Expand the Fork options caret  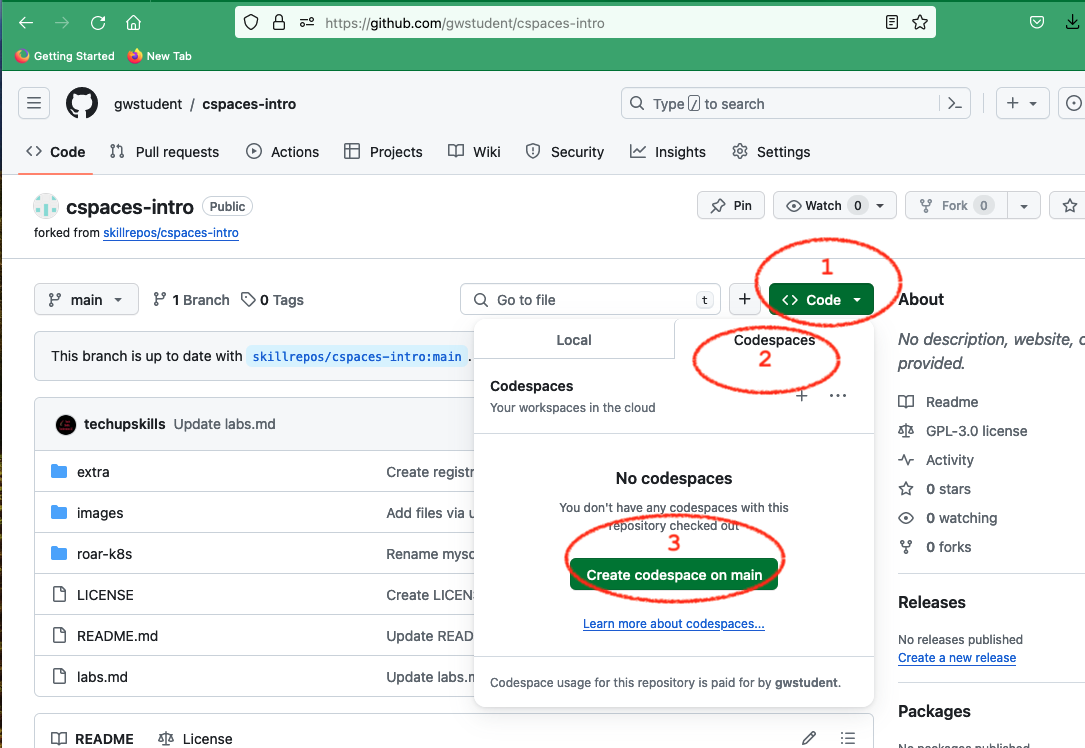[x=1023, y=206]
